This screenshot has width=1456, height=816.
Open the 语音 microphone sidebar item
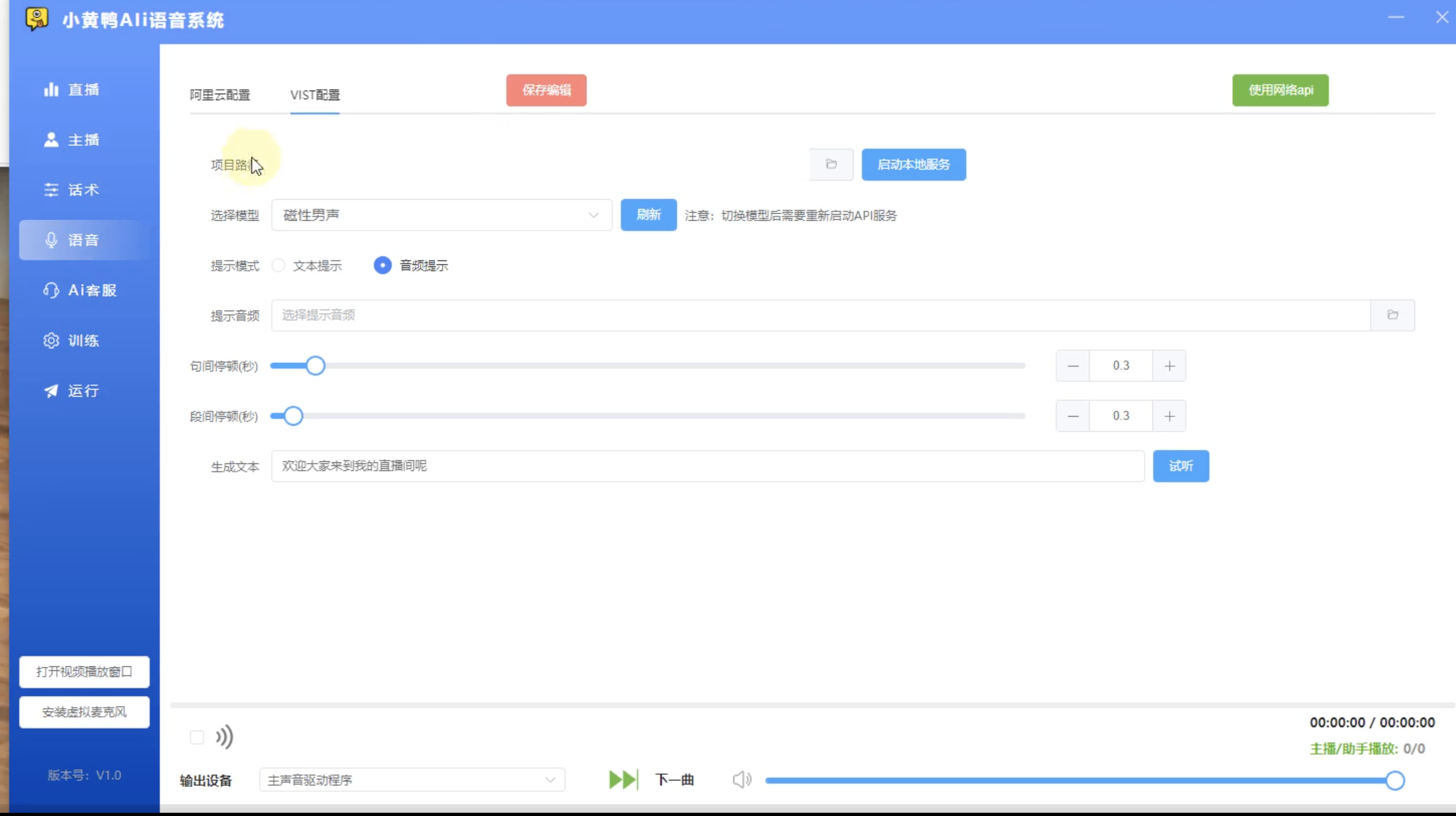[x=83, y=240]
